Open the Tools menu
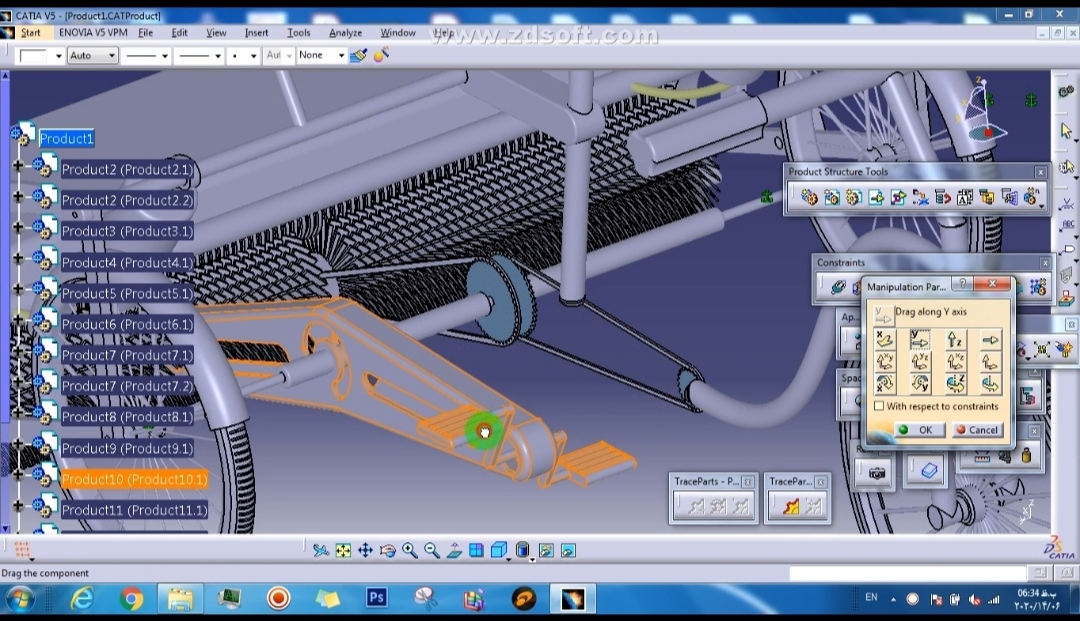1080x621 pixels. 298,32
